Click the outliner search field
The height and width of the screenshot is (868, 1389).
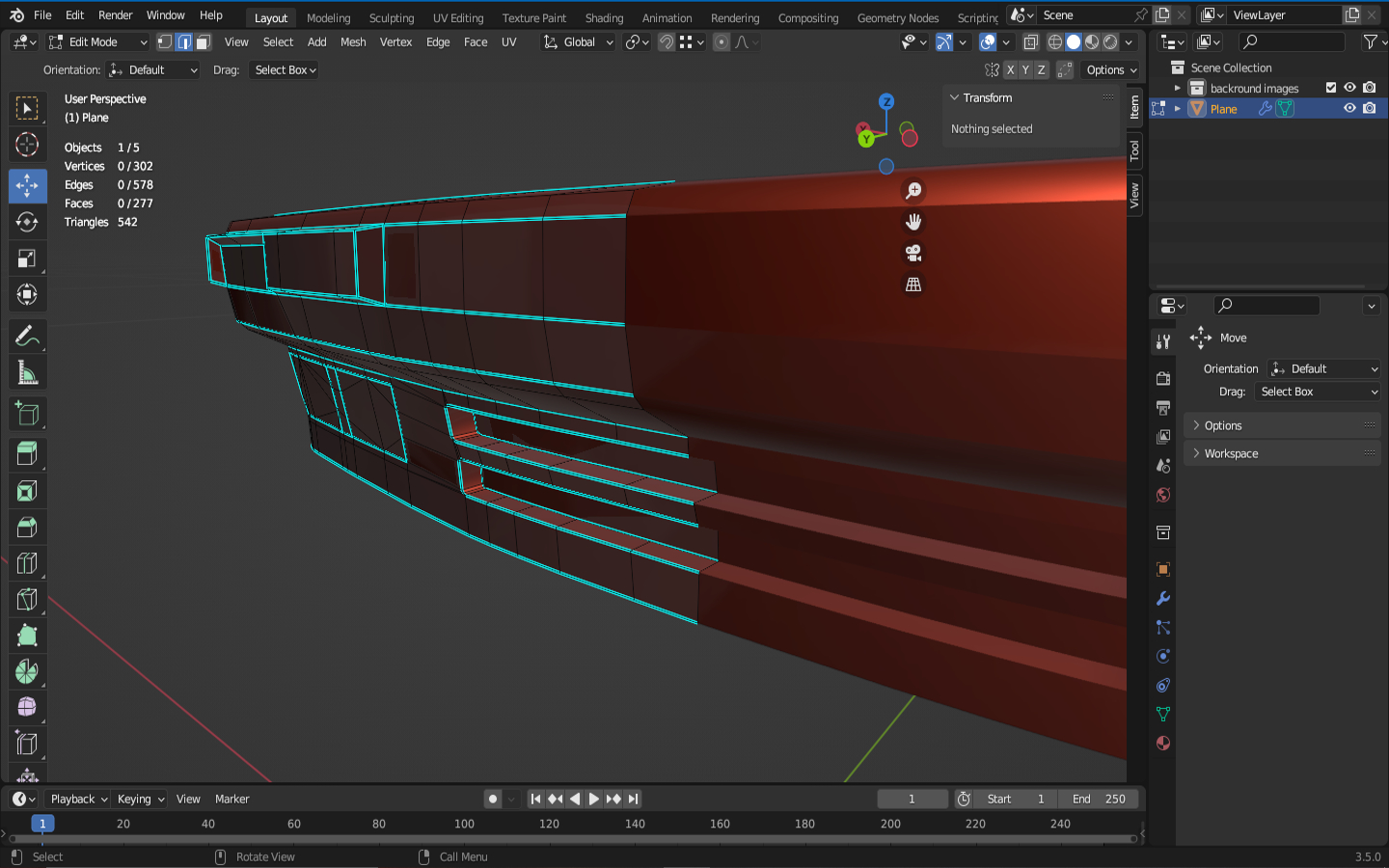click(1293, 41)
